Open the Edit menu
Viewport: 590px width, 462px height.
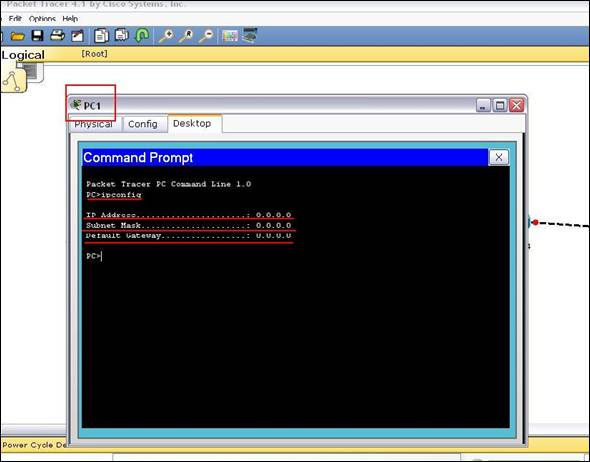point(15,18)
